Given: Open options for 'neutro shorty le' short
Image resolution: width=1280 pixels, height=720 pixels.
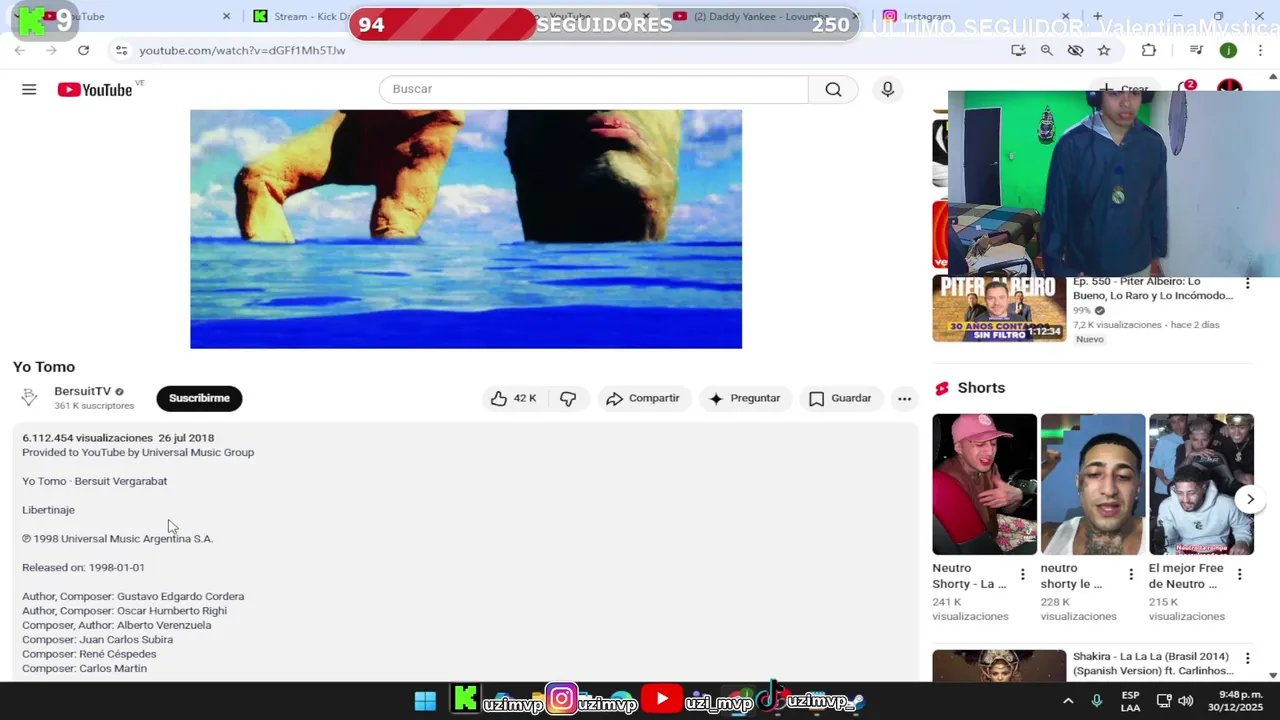Looking at the screenshot, I should tap(1131, 574).
